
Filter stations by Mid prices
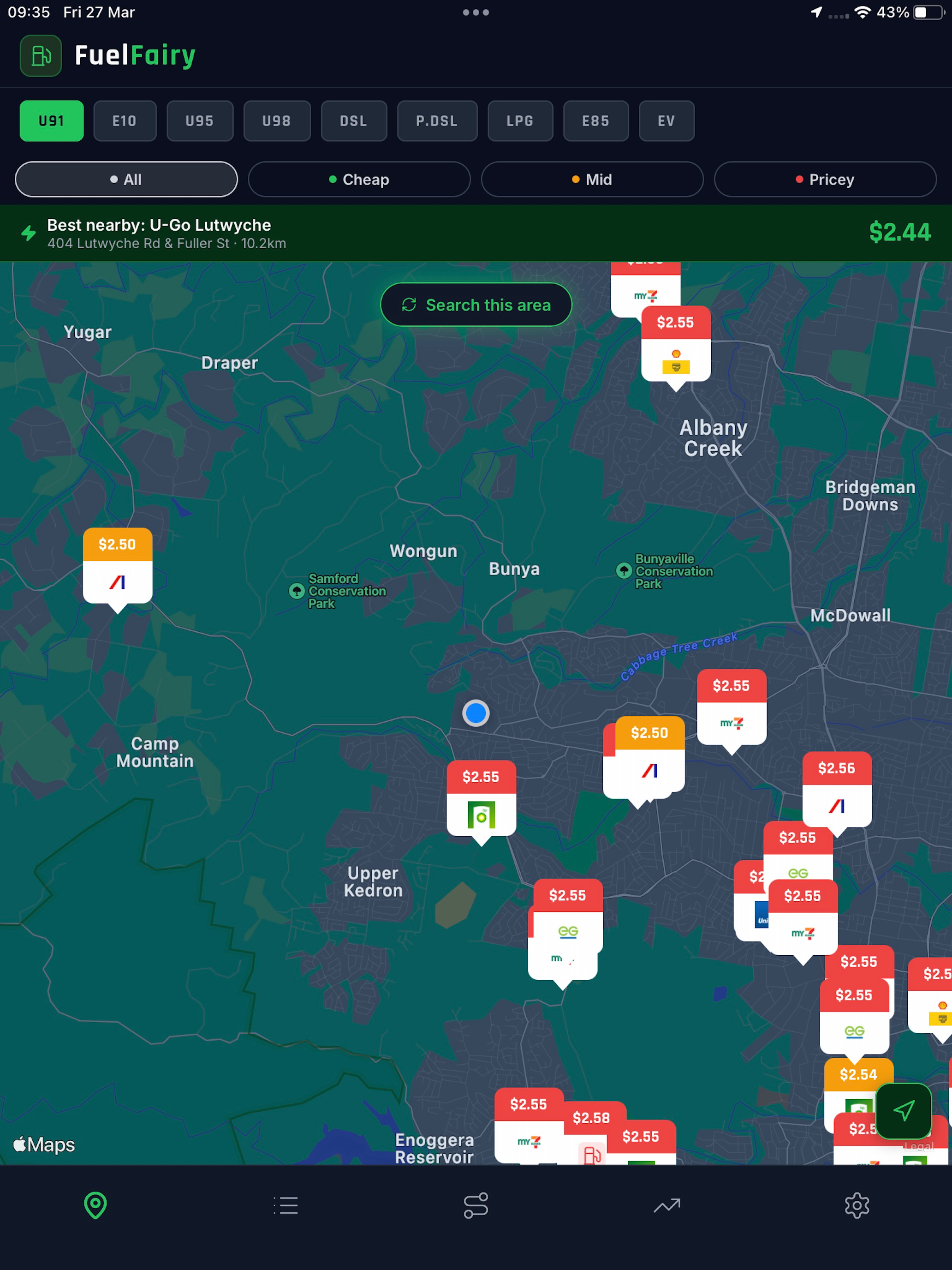pyautogui.click(x=592, y=180)
